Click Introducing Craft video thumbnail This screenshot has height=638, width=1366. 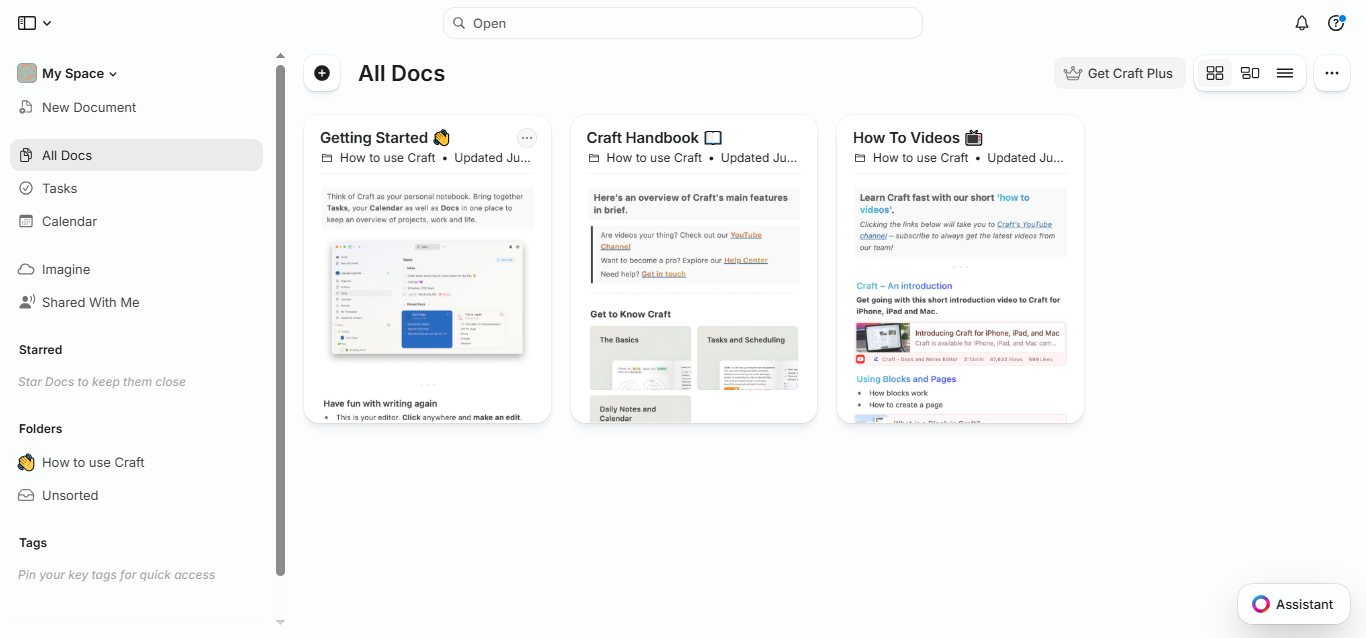[x=882, y=337]
